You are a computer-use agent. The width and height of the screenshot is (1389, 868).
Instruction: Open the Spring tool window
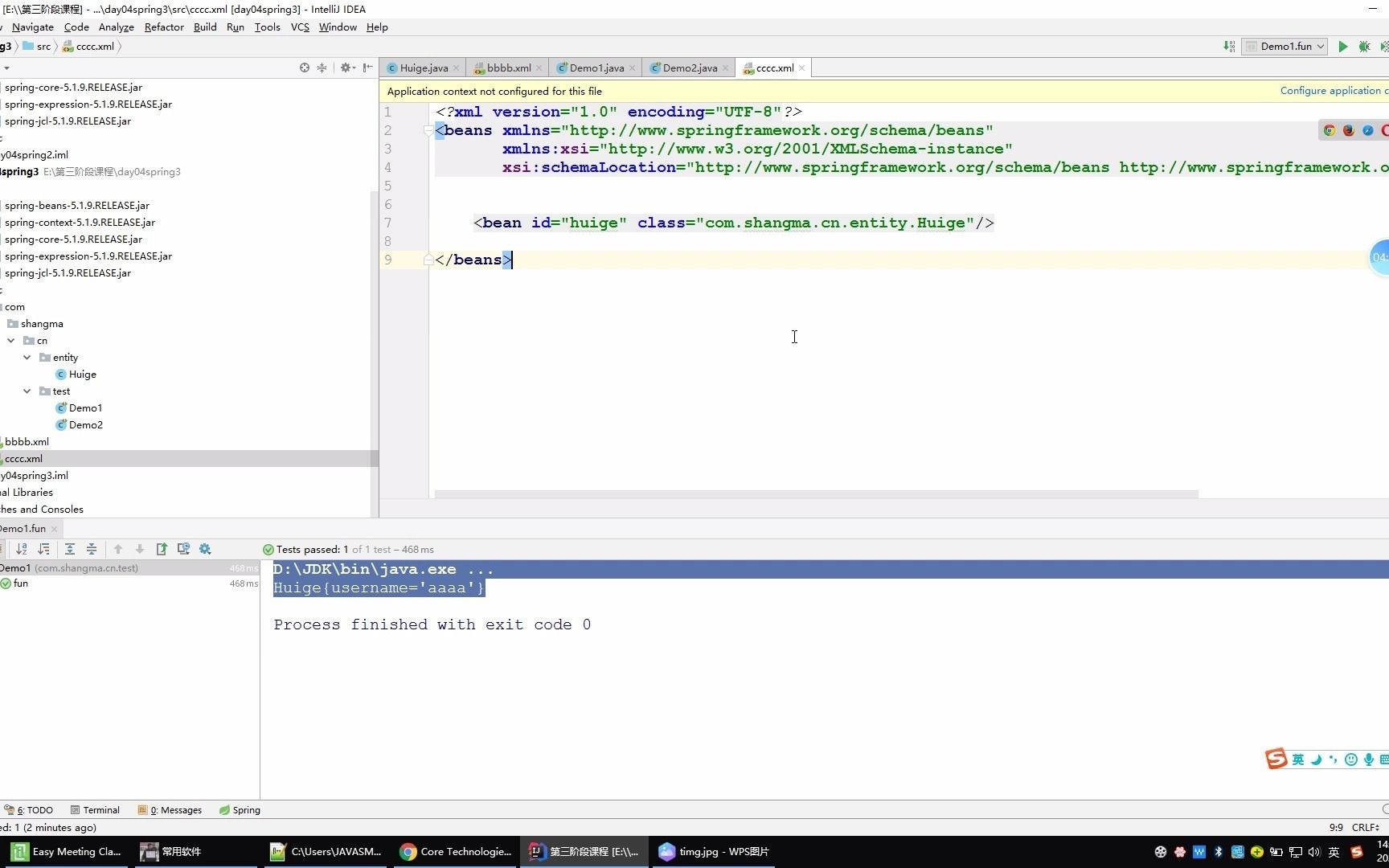[240, 810]
